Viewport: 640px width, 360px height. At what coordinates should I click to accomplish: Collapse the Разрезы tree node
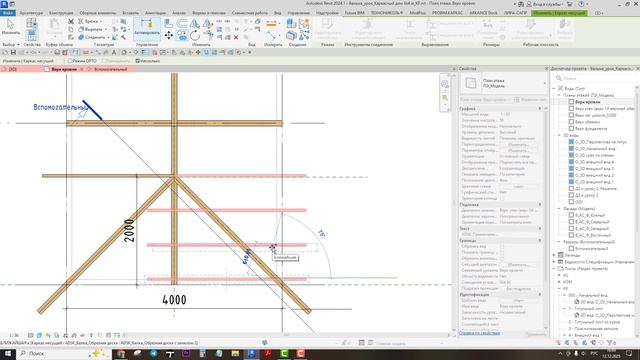click(559, 242)
